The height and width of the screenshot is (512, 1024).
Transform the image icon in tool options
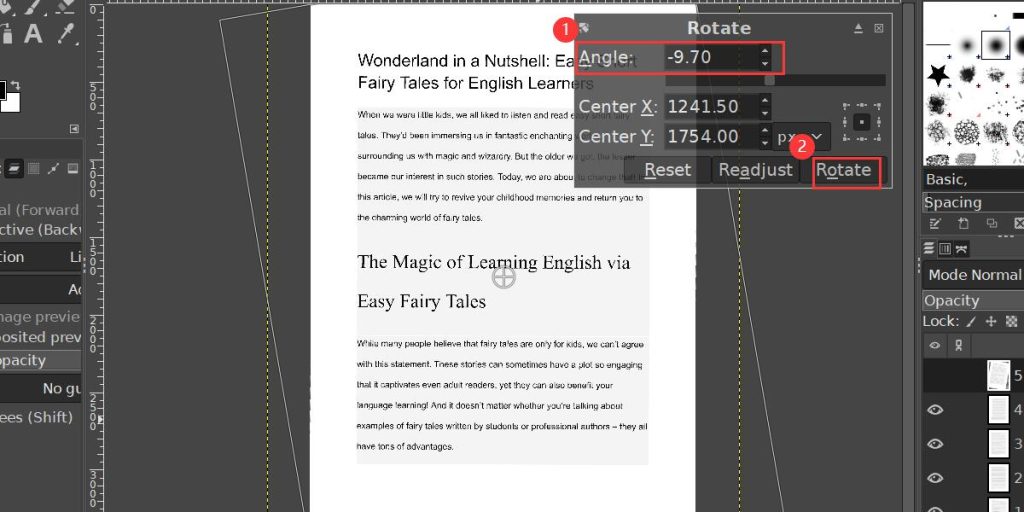pos(72,169)
